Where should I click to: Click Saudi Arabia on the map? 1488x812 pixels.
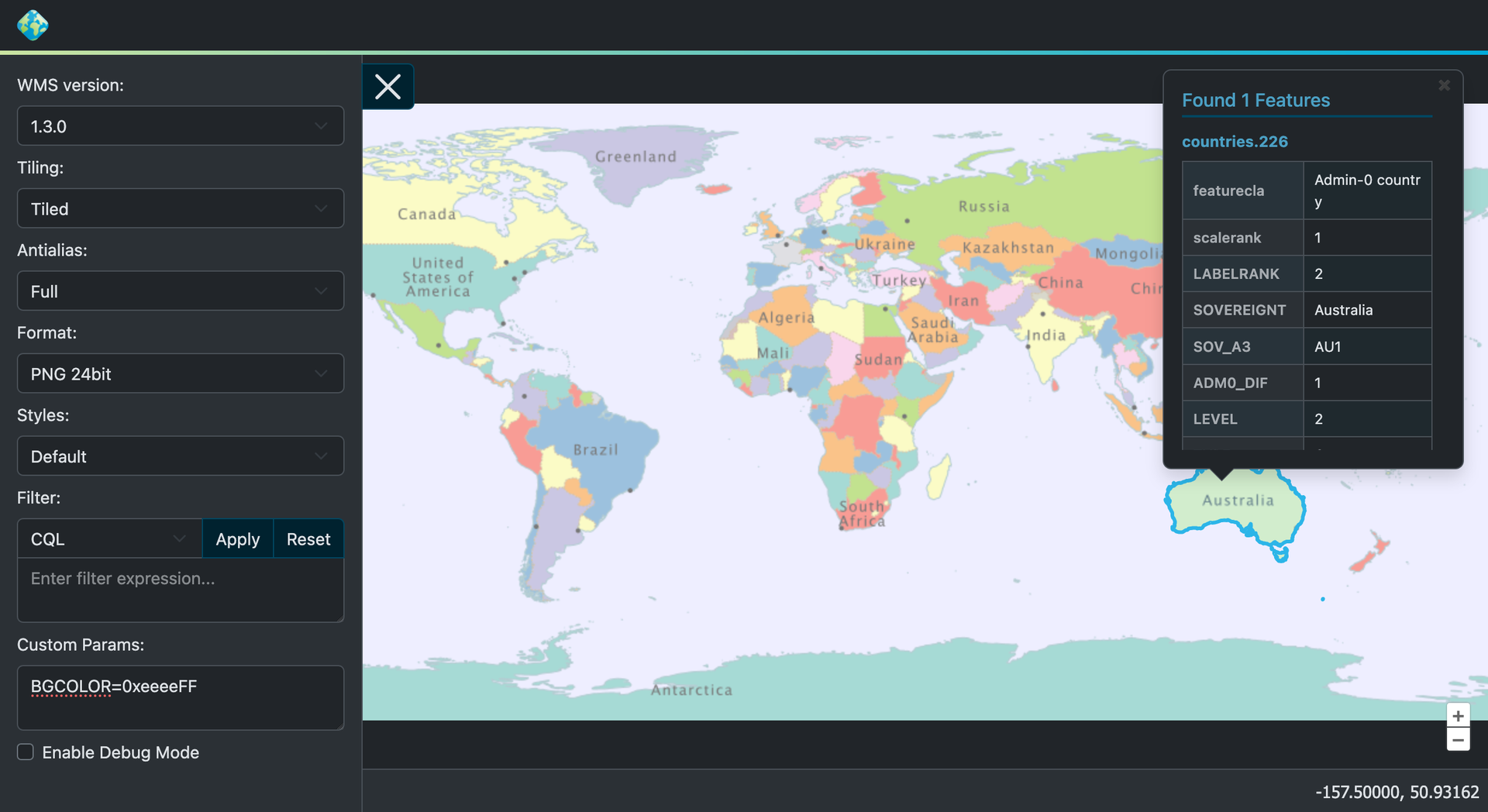(x=933, y=329)
